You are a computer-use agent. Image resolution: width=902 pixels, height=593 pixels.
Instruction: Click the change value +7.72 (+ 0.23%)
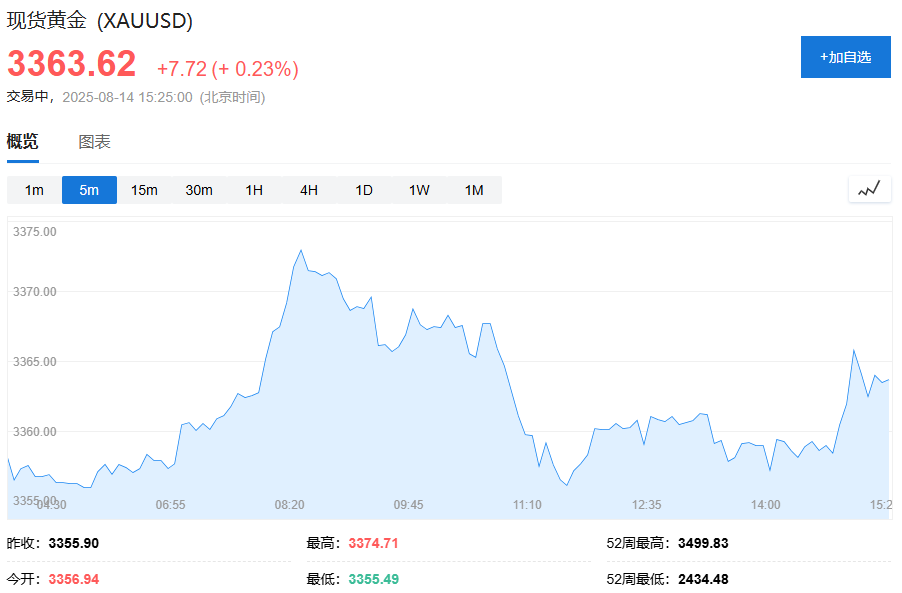pos(228,69)
